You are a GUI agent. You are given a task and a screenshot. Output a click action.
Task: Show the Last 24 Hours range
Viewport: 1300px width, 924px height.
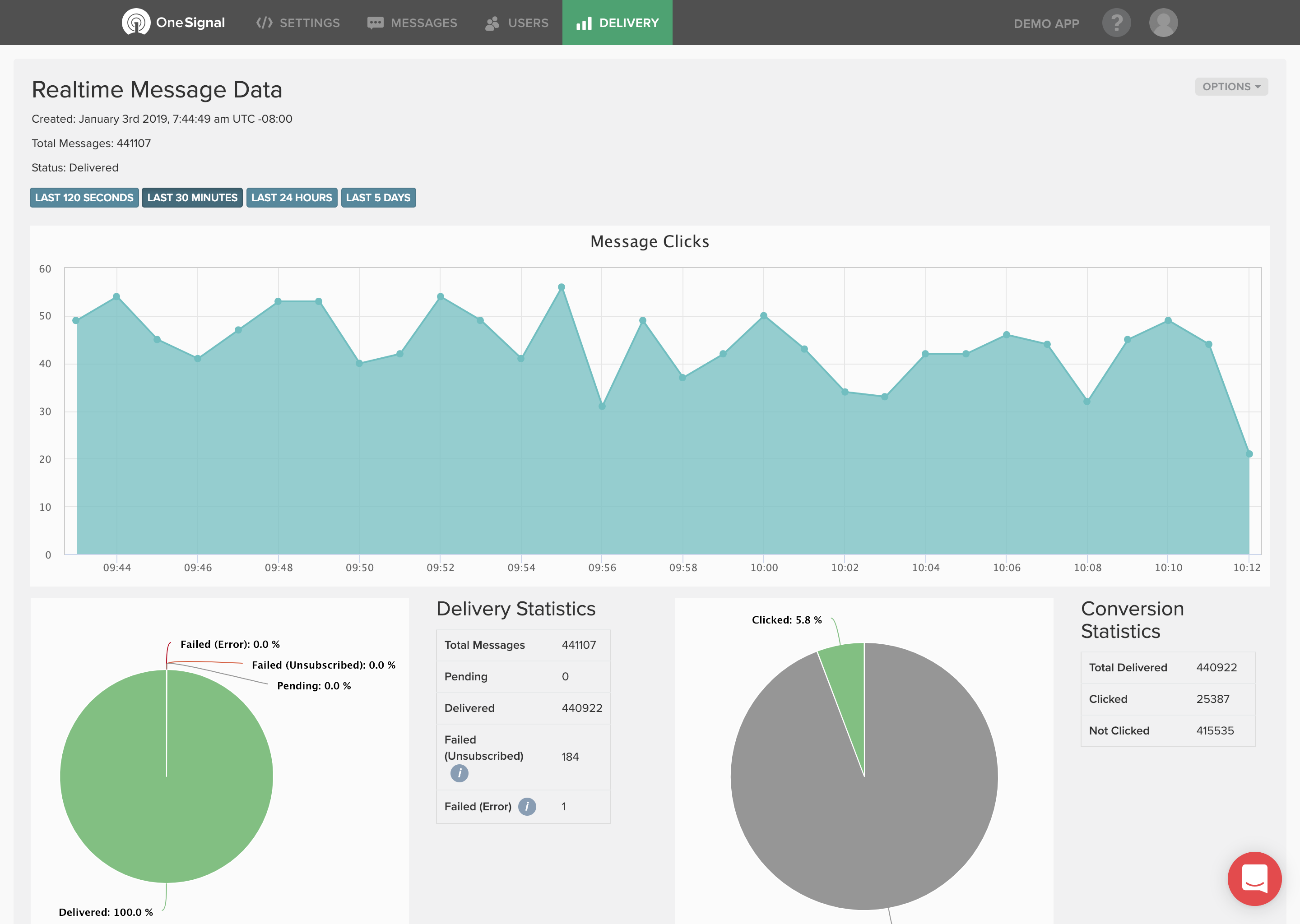[292, 198]
